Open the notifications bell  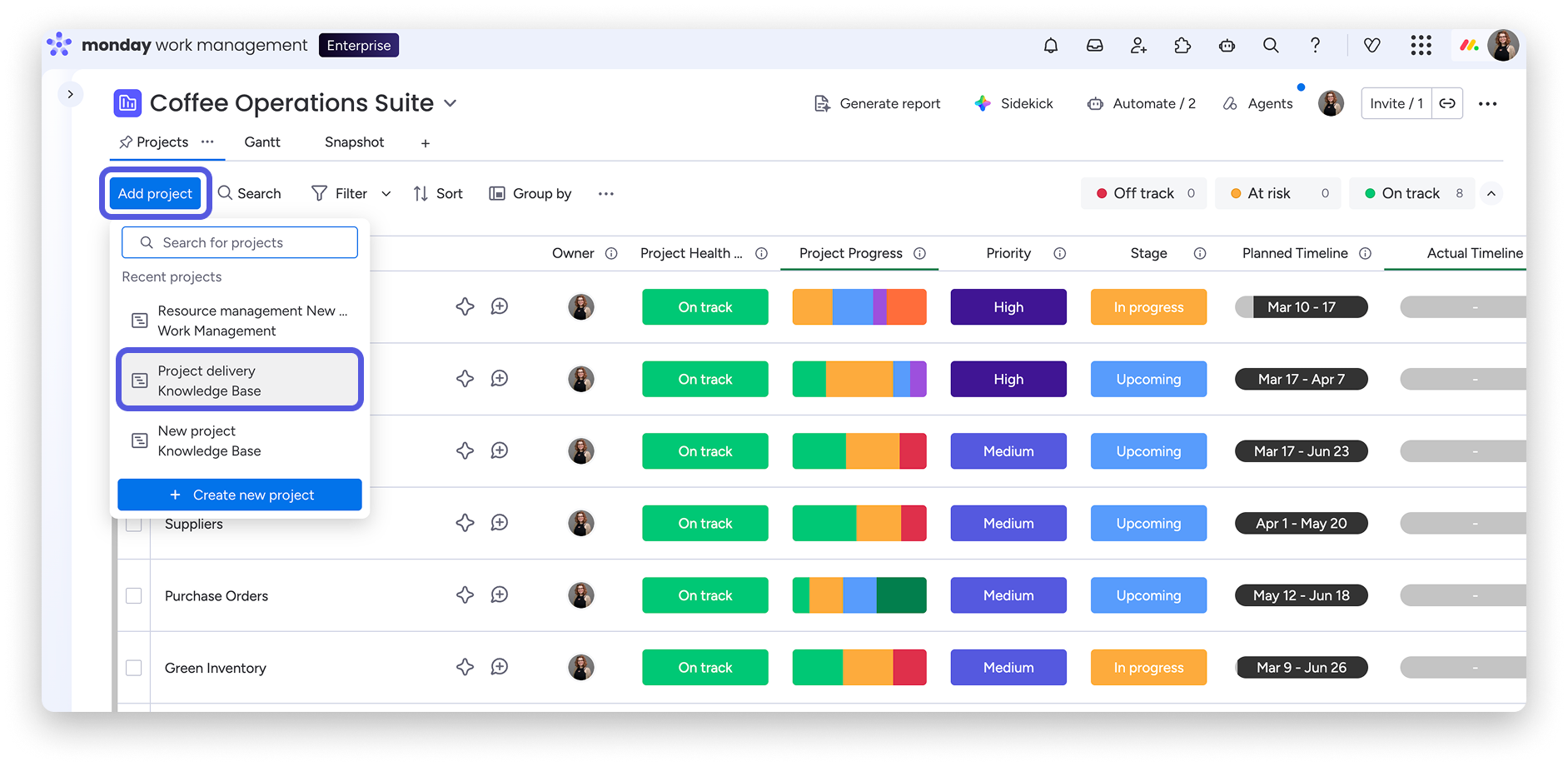tap(1051, 46)
